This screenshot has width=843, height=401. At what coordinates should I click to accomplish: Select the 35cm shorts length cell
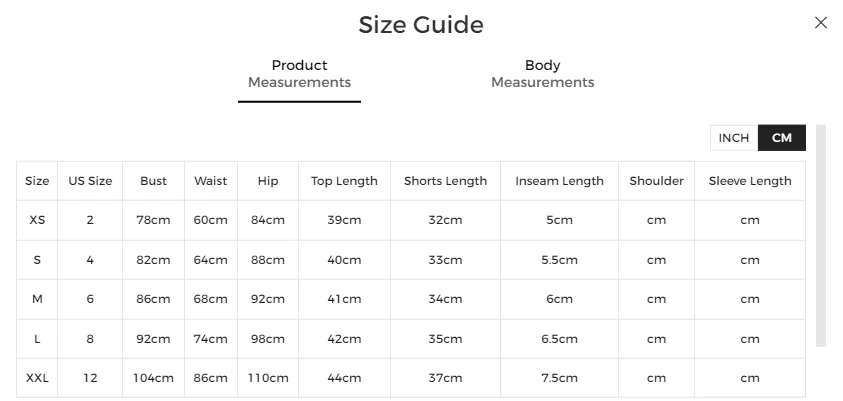445,339
